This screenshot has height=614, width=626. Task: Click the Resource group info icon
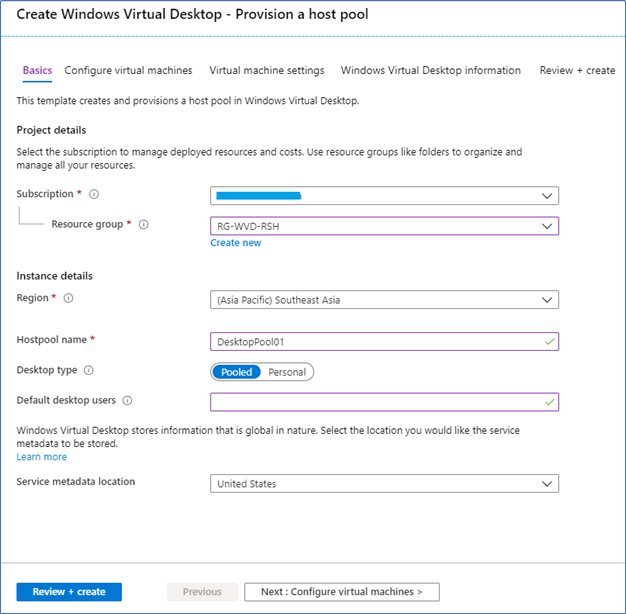coord(143,225)
